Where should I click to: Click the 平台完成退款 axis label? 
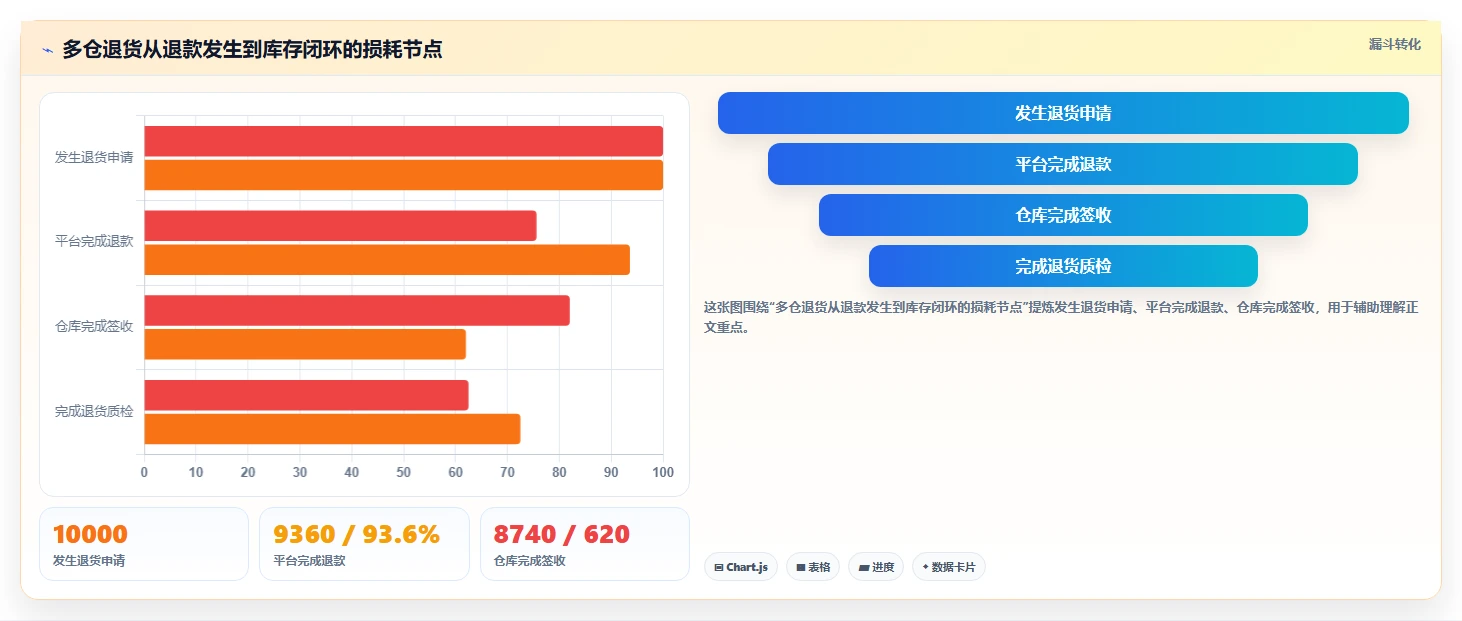click(x=94, y=242)
